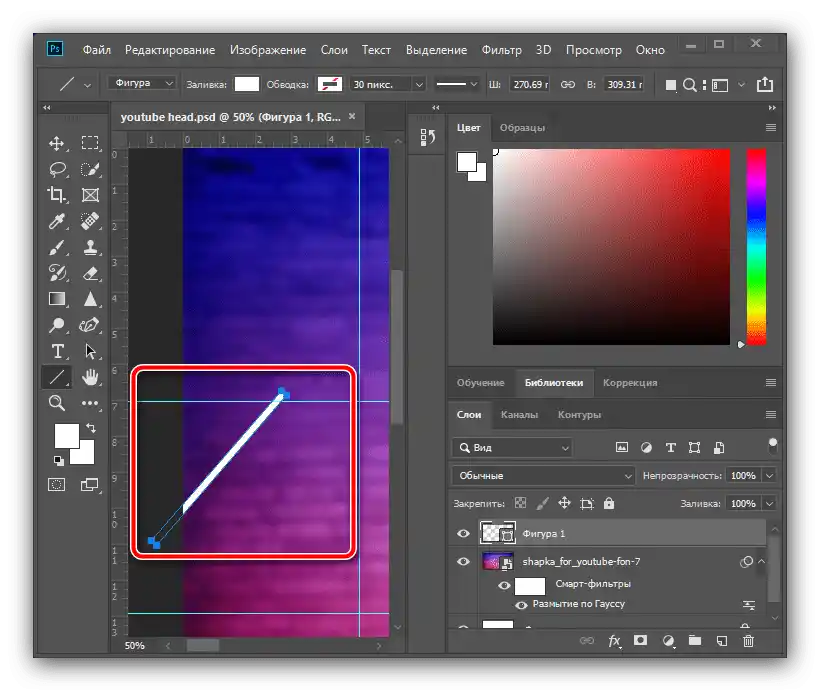
Task: Swap foreground and background colors
Action: pyautogui.click(x=91, y=427)
